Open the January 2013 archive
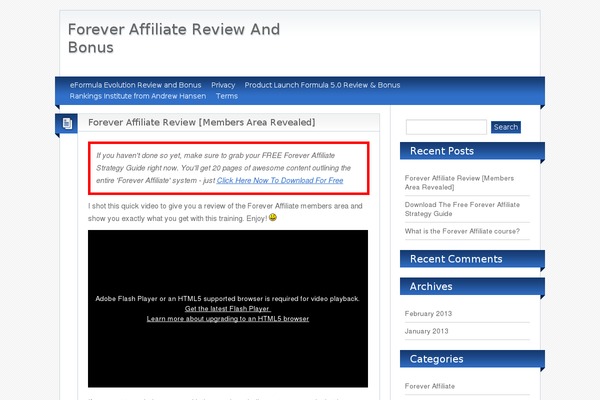The height and width of the screenshot is (400, 600). pos(426,331)
